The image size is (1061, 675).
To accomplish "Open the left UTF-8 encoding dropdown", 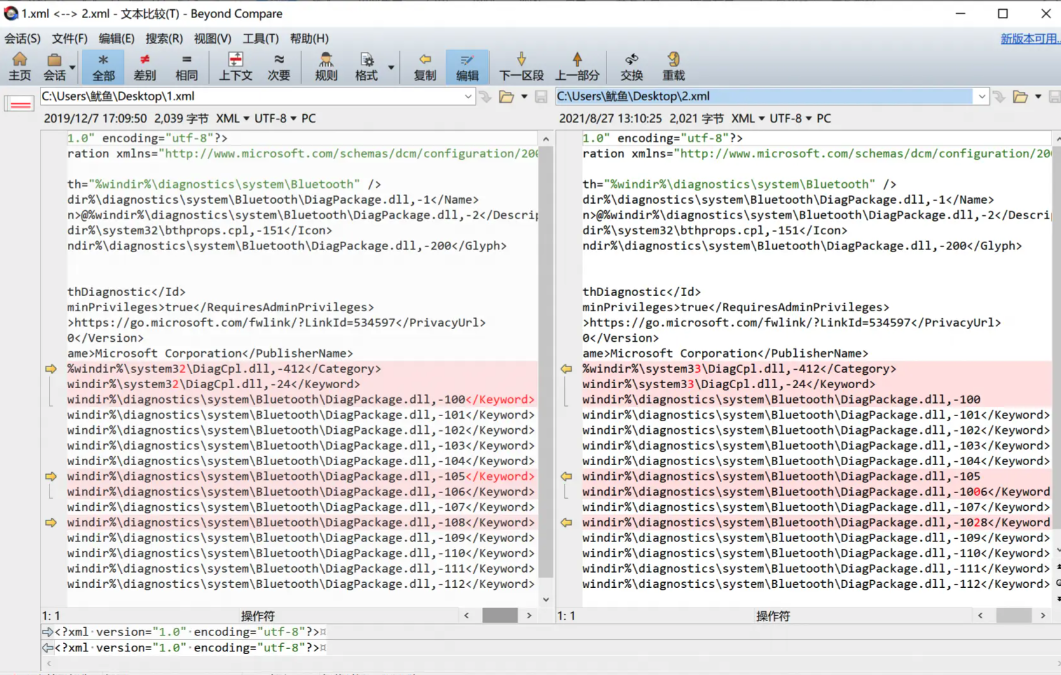I will (x=275, y=119).
